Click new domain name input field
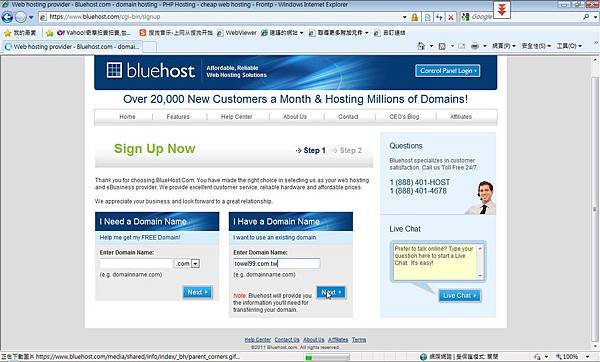The width and height of the screenshot is (600, 362). (x=137, y=263)
